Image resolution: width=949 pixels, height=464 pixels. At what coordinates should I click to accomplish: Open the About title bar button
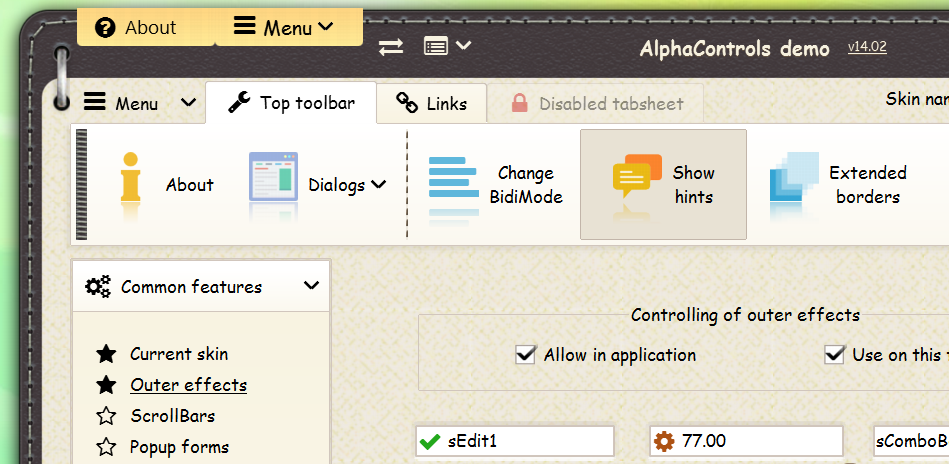[145, 27]
